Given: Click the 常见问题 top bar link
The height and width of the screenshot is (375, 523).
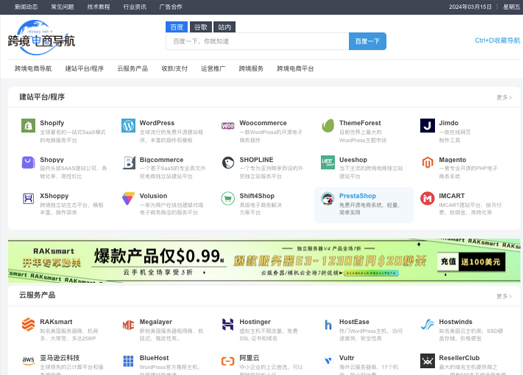Looking at the screenshot, I should tap(62, 7).
